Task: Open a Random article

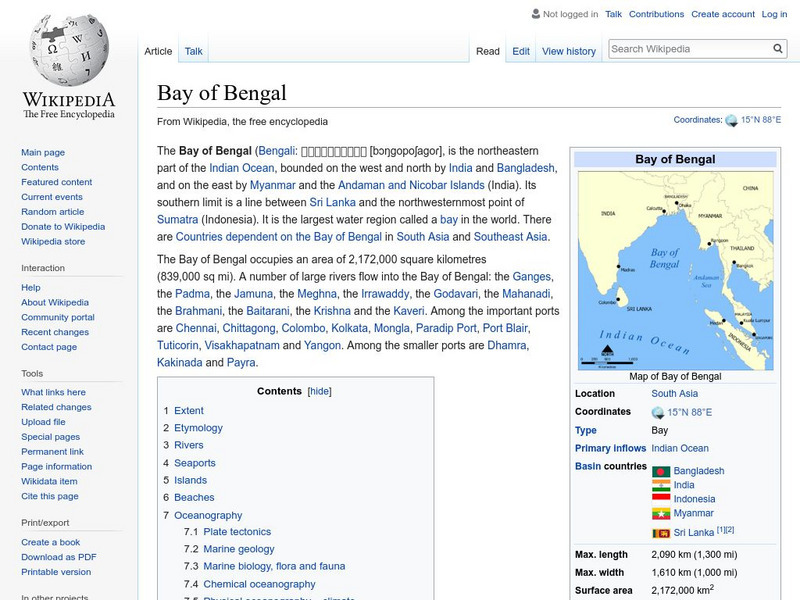Action: (x=53, y=211)
